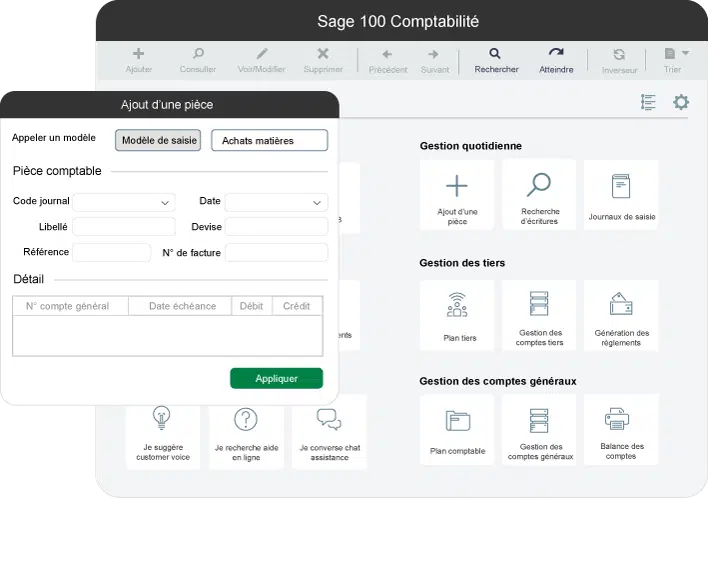Switch to list view icon
Viewport: 708px width, 562px height.
[x=648, y=102]
